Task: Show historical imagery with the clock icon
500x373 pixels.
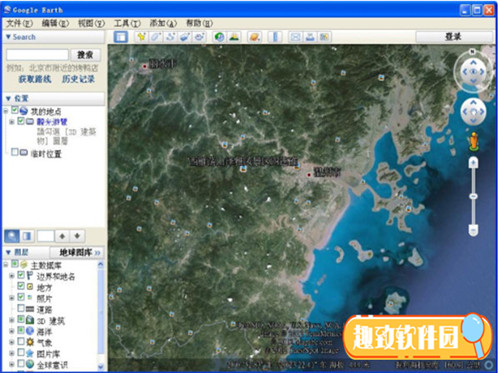Action: [219, 37]
